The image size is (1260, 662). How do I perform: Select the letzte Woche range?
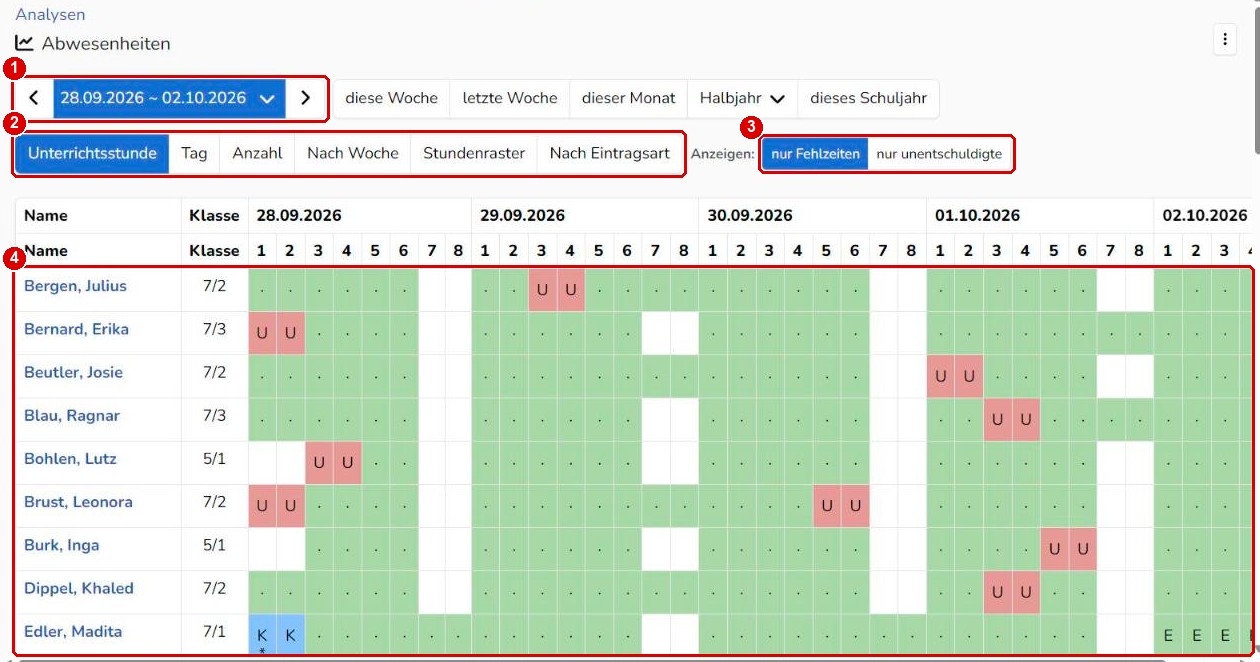coord(510,98)
